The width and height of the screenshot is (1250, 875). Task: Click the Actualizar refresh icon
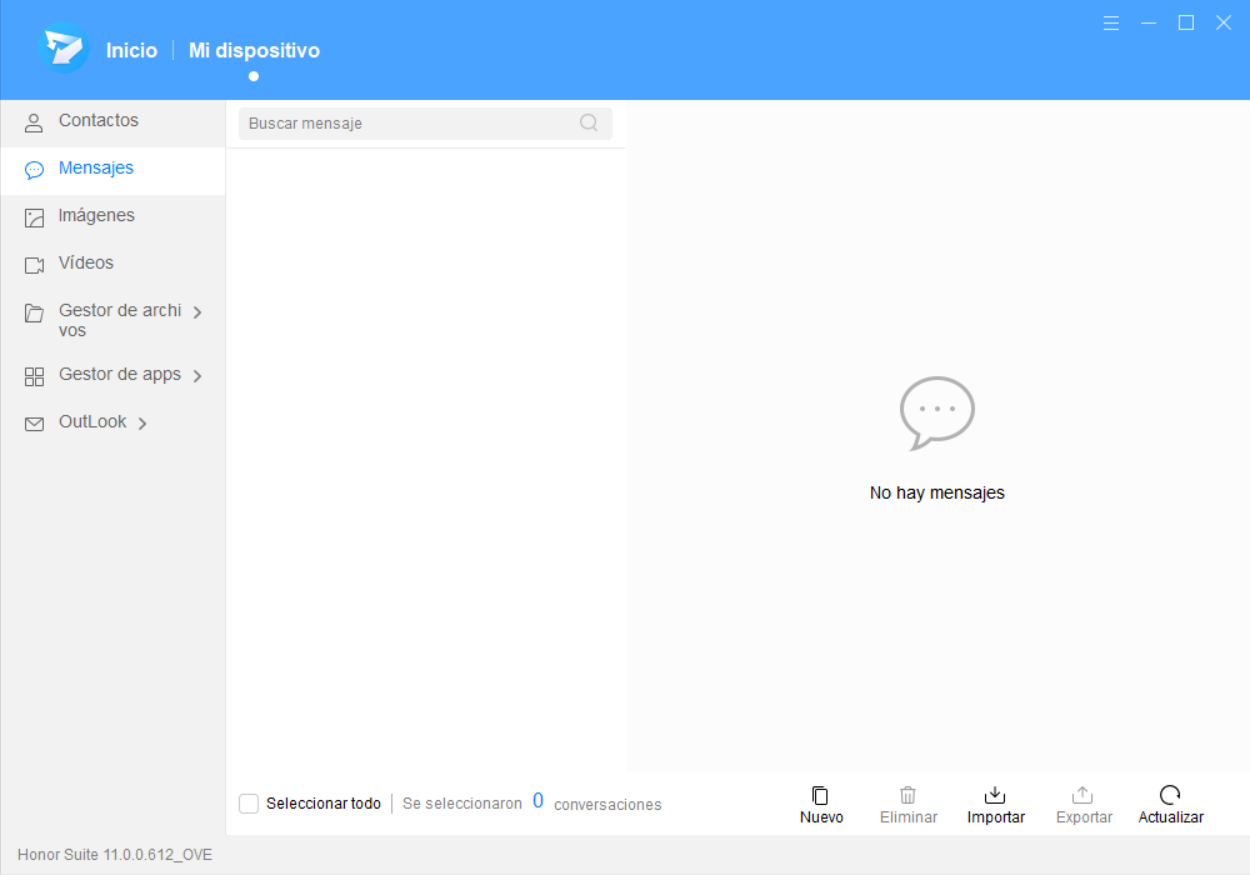coord(1170,796)
